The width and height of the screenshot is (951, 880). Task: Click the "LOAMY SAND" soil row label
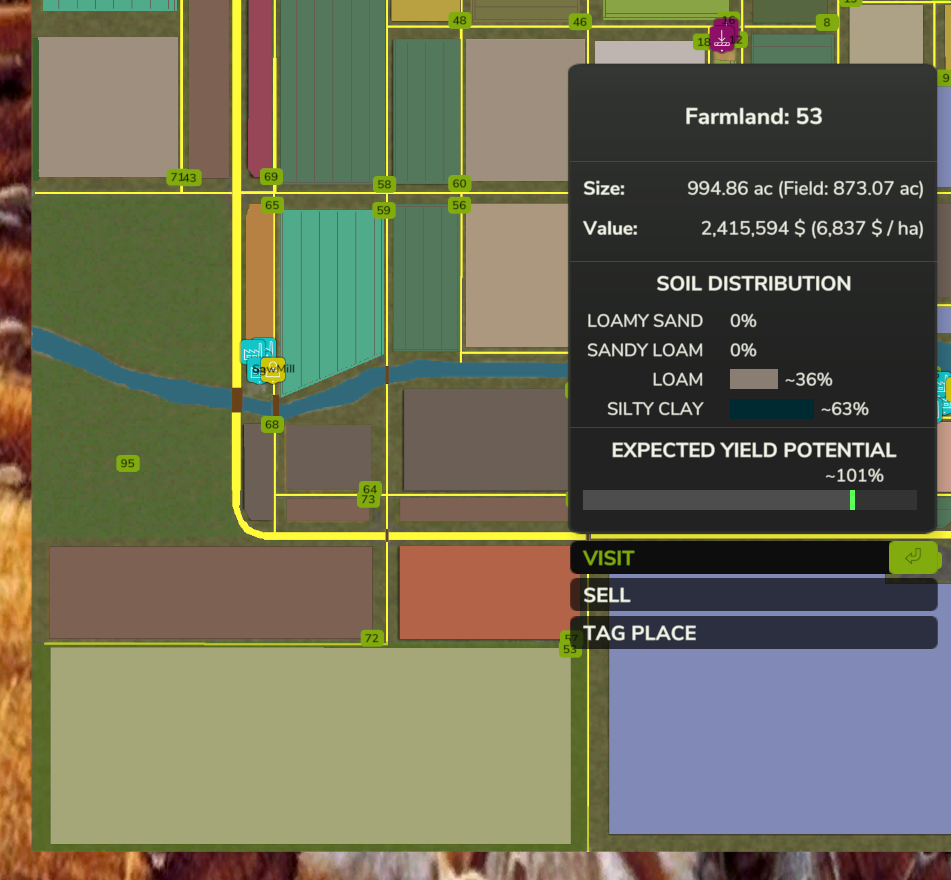point(645,321)
